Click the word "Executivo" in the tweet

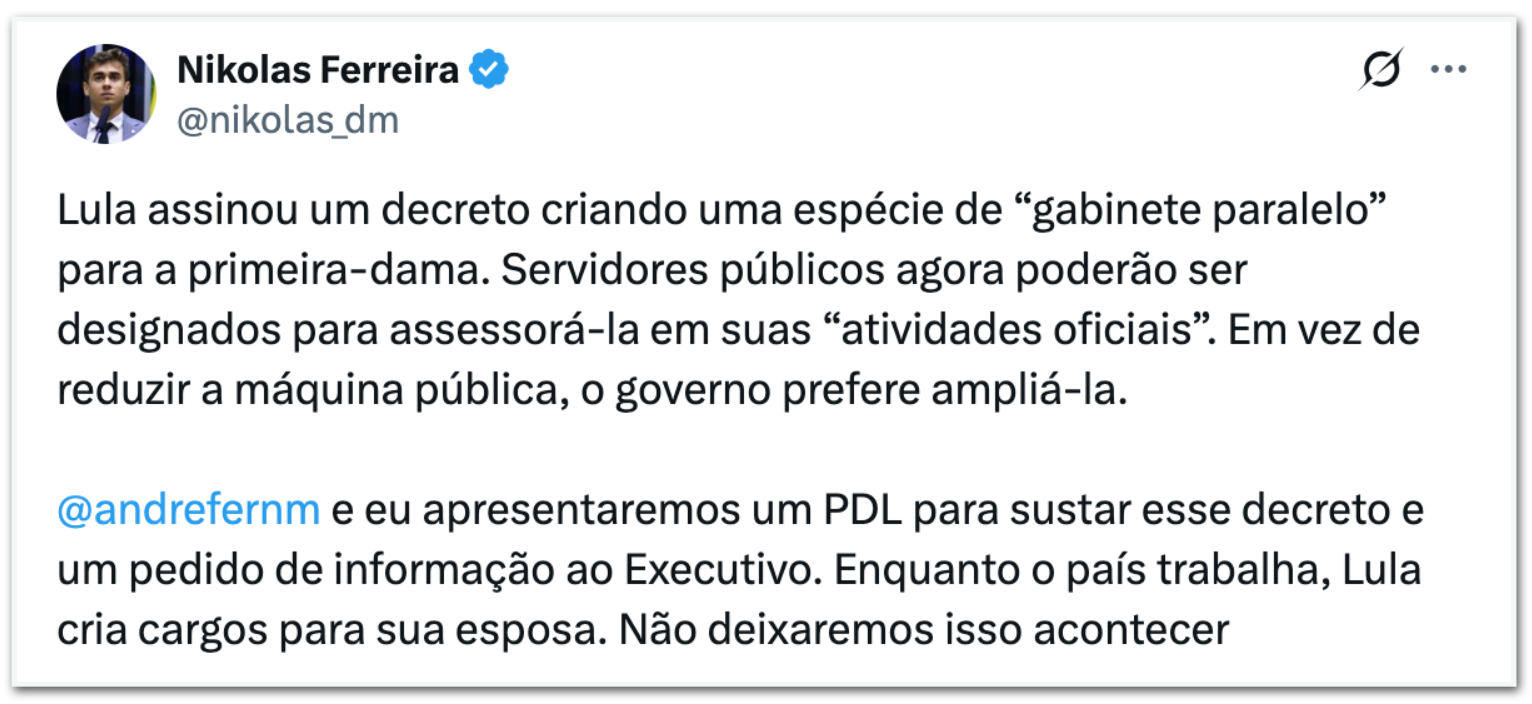[x=723, y=571]
